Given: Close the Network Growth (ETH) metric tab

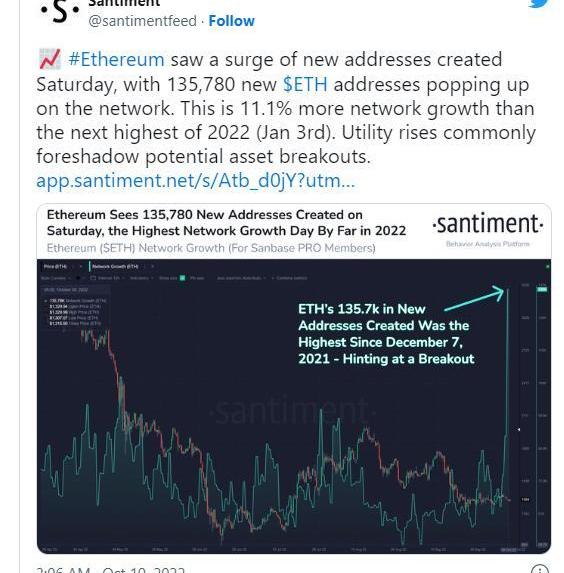Looking at the screenshot, I should click(x=153, y=266).
